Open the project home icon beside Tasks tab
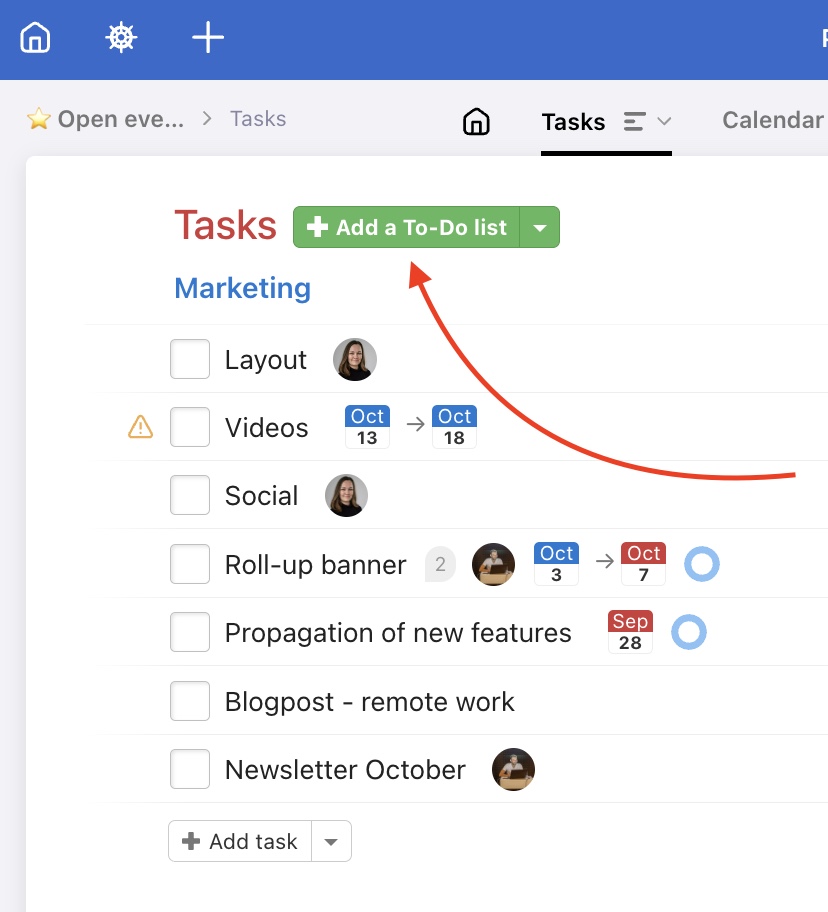 (476, 122)
